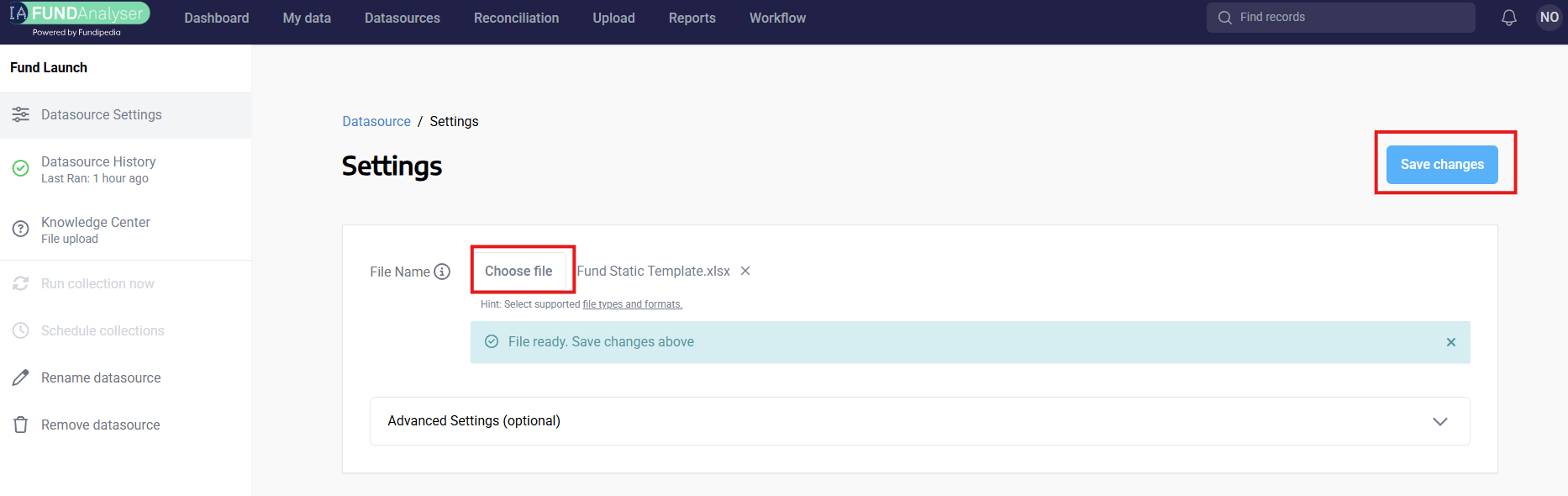This screenshot has height=496, width=1568.
Task: Remove the selected Fund Static Template.xlsx file
Action: click(745, 271)
